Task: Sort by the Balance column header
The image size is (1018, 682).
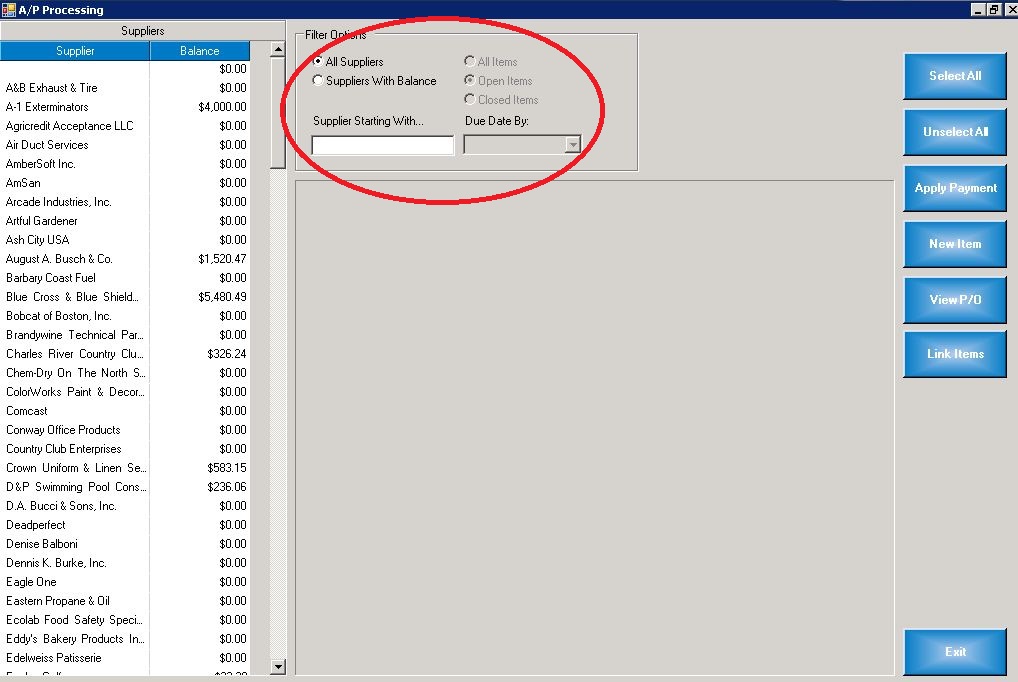Action: tap(199, 51)
